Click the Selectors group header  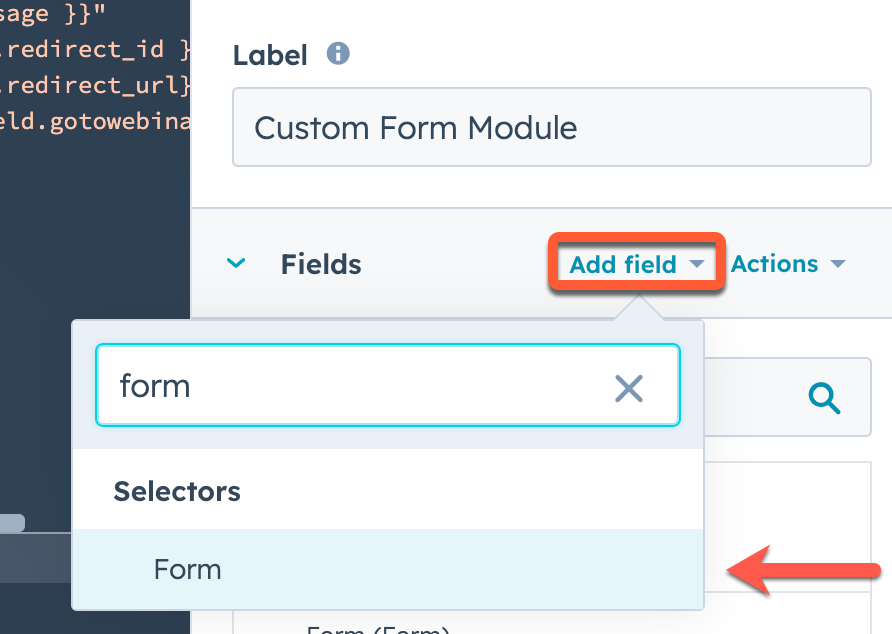coord(177,491)
